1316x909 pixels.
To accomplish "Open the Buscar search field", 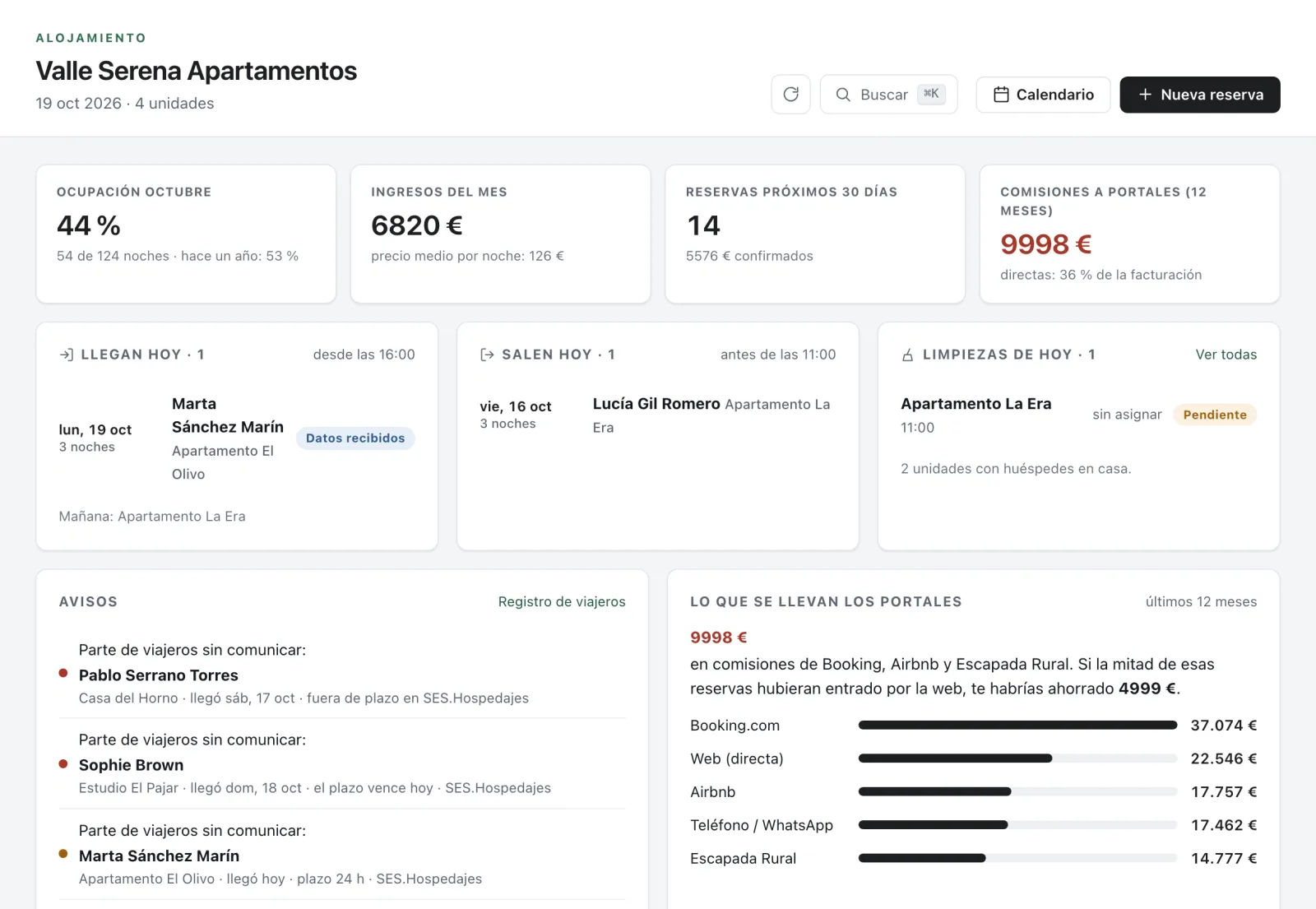I will point(888,95).
